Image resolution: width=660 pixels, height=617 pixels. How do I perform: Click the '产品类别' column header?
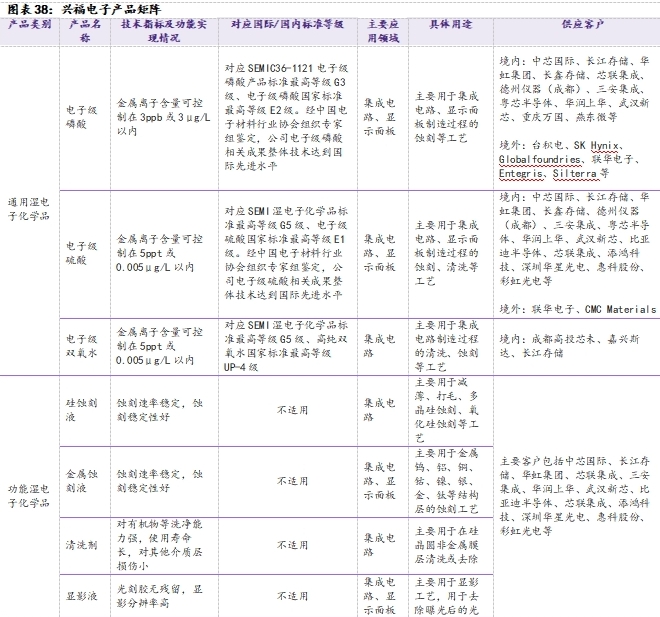point(29,24)
